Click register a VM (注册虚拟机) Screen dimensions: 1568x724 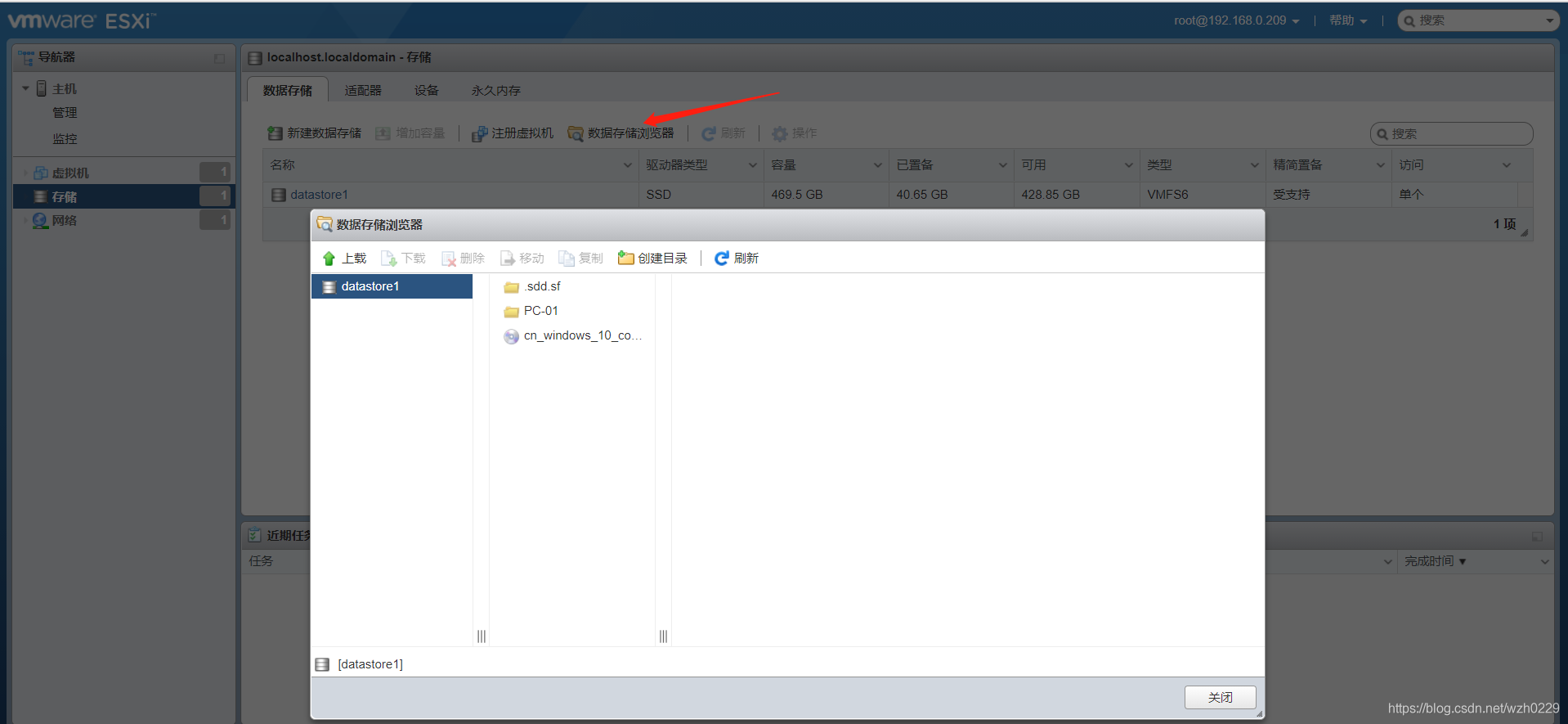[x=513, y=133]
